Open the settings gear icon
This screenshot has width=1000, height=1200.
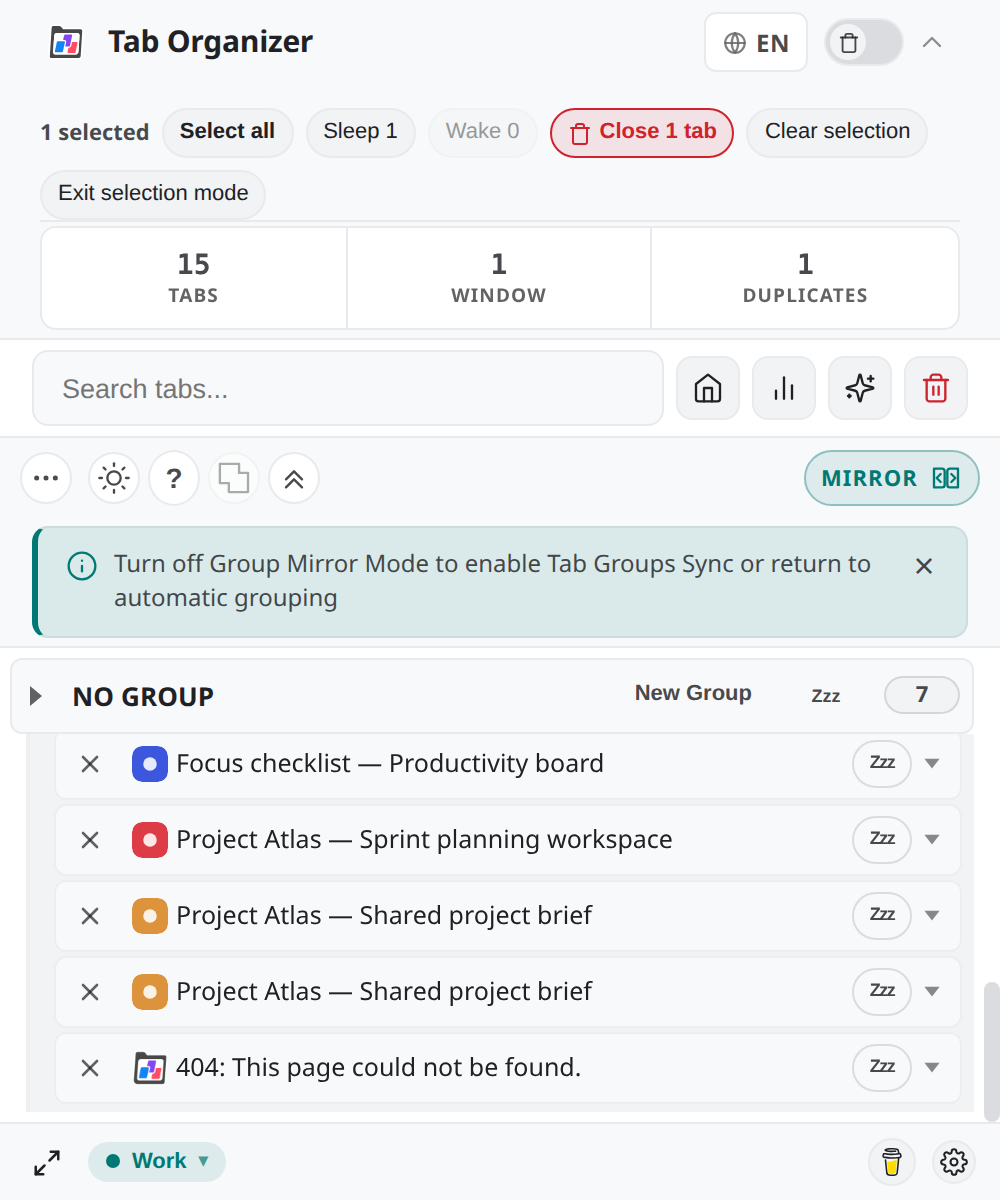(x=954, y=1162)
